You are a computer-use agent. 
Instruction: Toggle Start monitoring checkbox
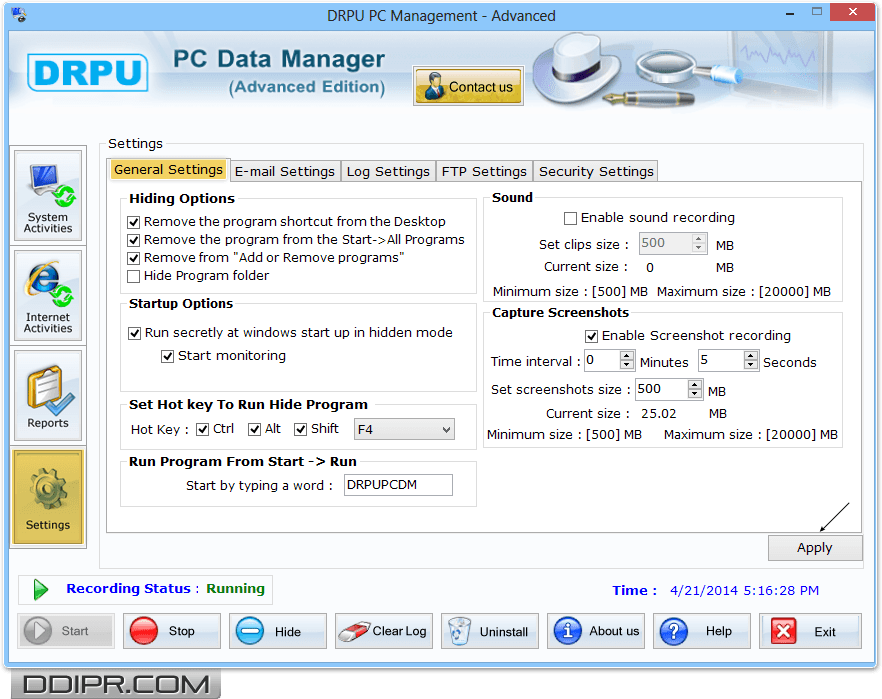[168, 357]
